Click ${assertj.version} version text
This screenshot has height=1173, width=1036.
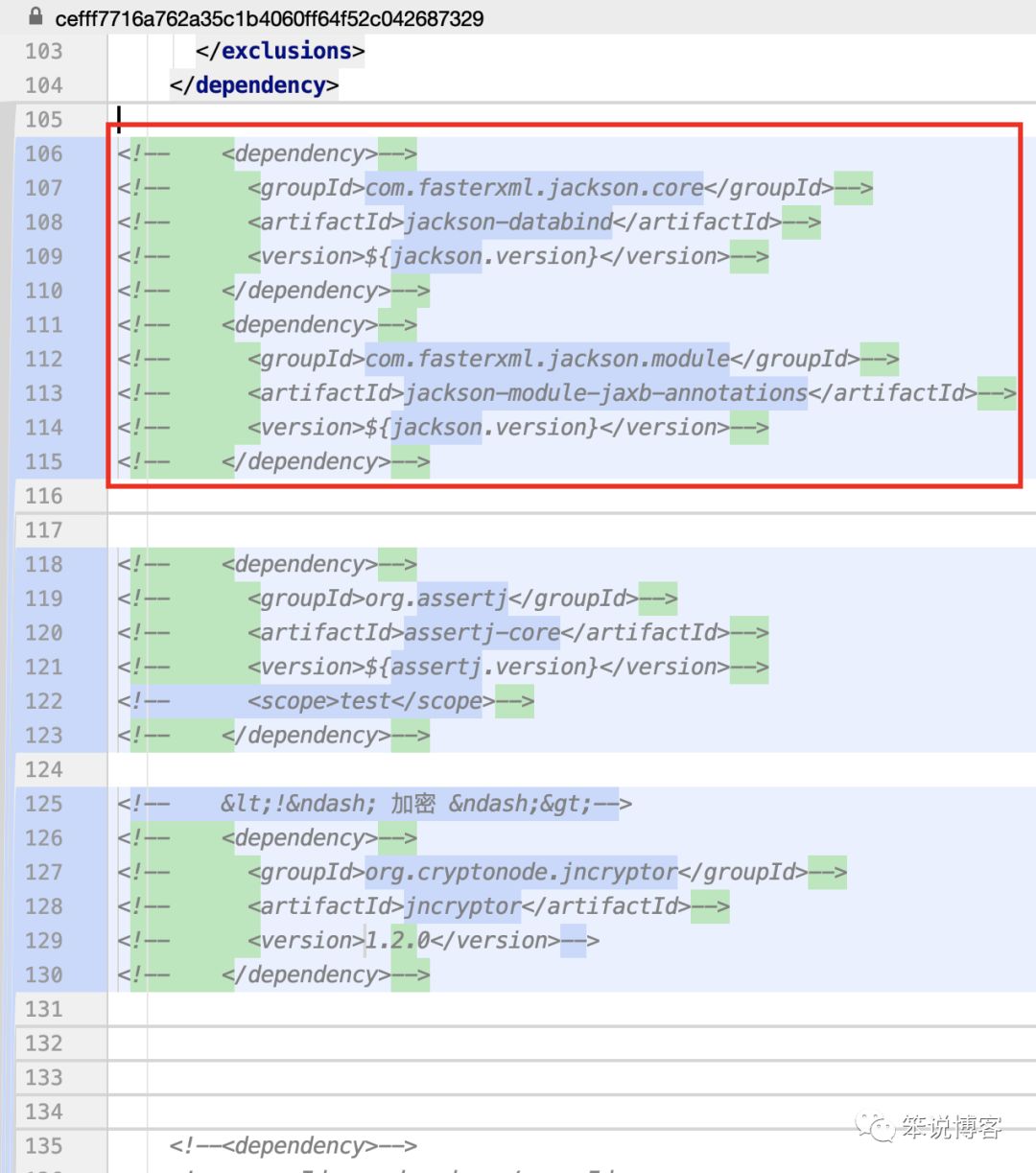coord(482,667)
